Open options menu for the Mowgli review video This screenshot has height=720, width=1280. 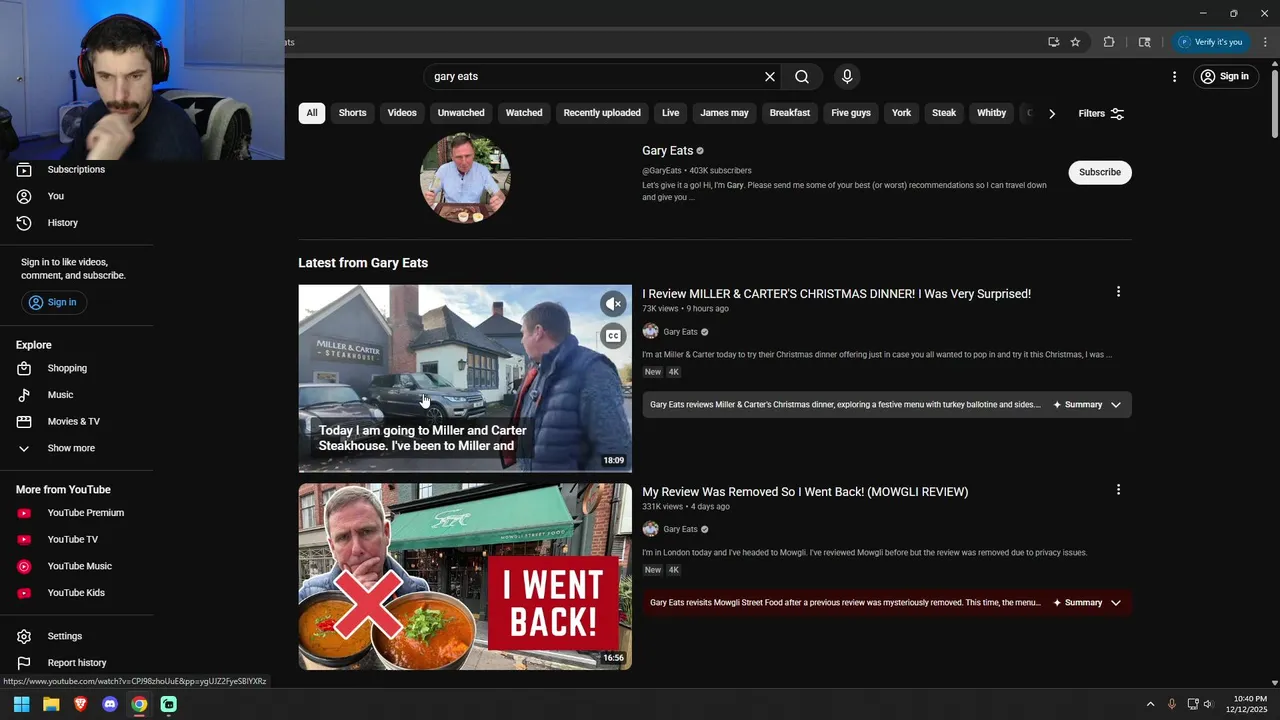click(x=1118, y=490)
